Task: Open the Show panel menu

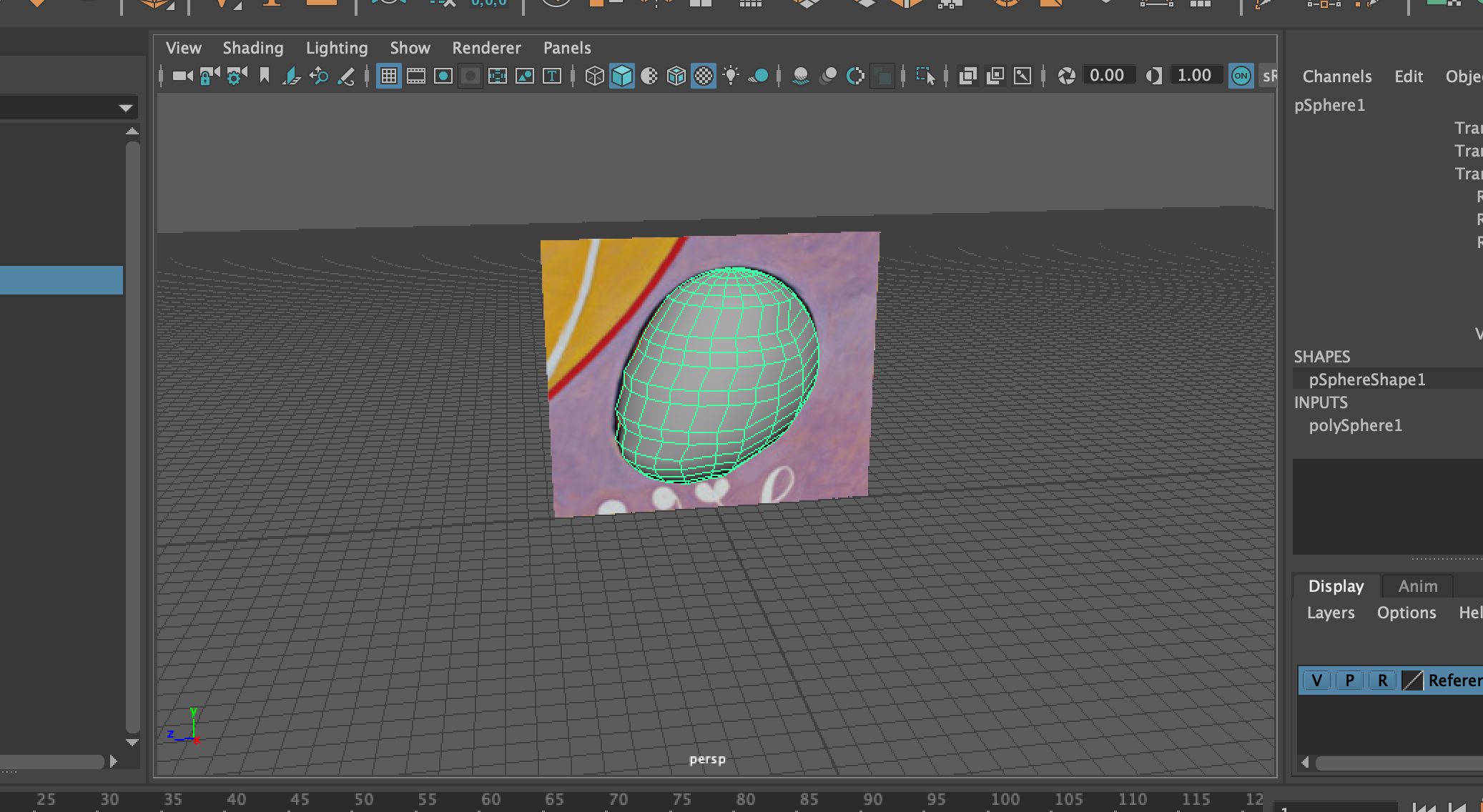Action: (x=410, y=48)
